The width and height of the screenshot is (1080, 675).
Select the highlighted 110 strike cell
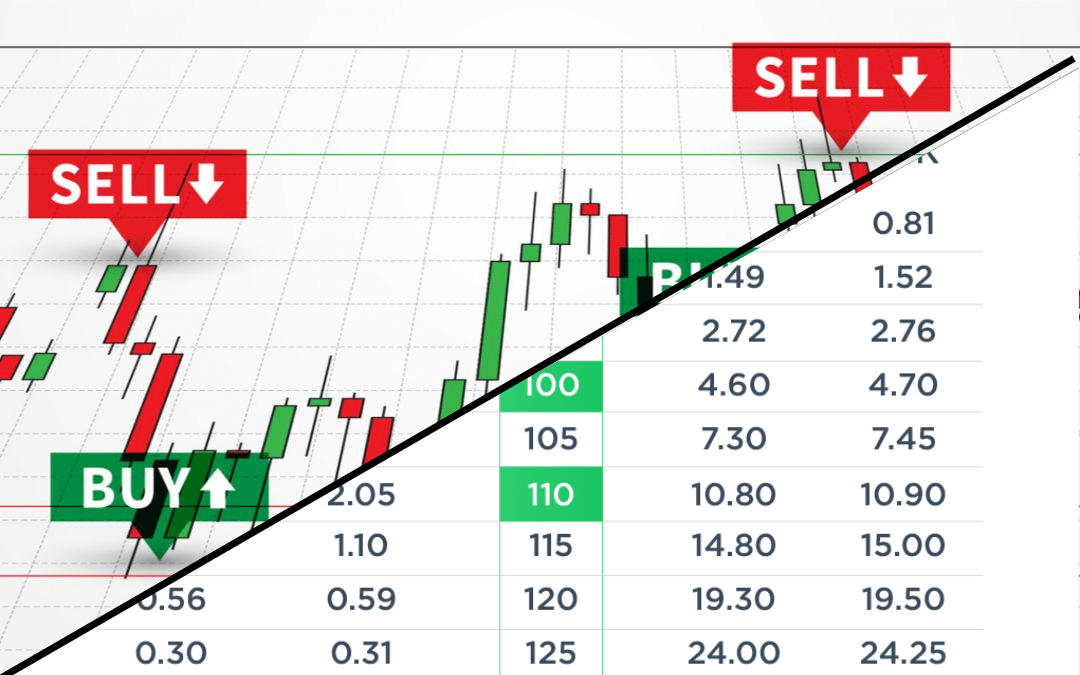coord(551,494)
